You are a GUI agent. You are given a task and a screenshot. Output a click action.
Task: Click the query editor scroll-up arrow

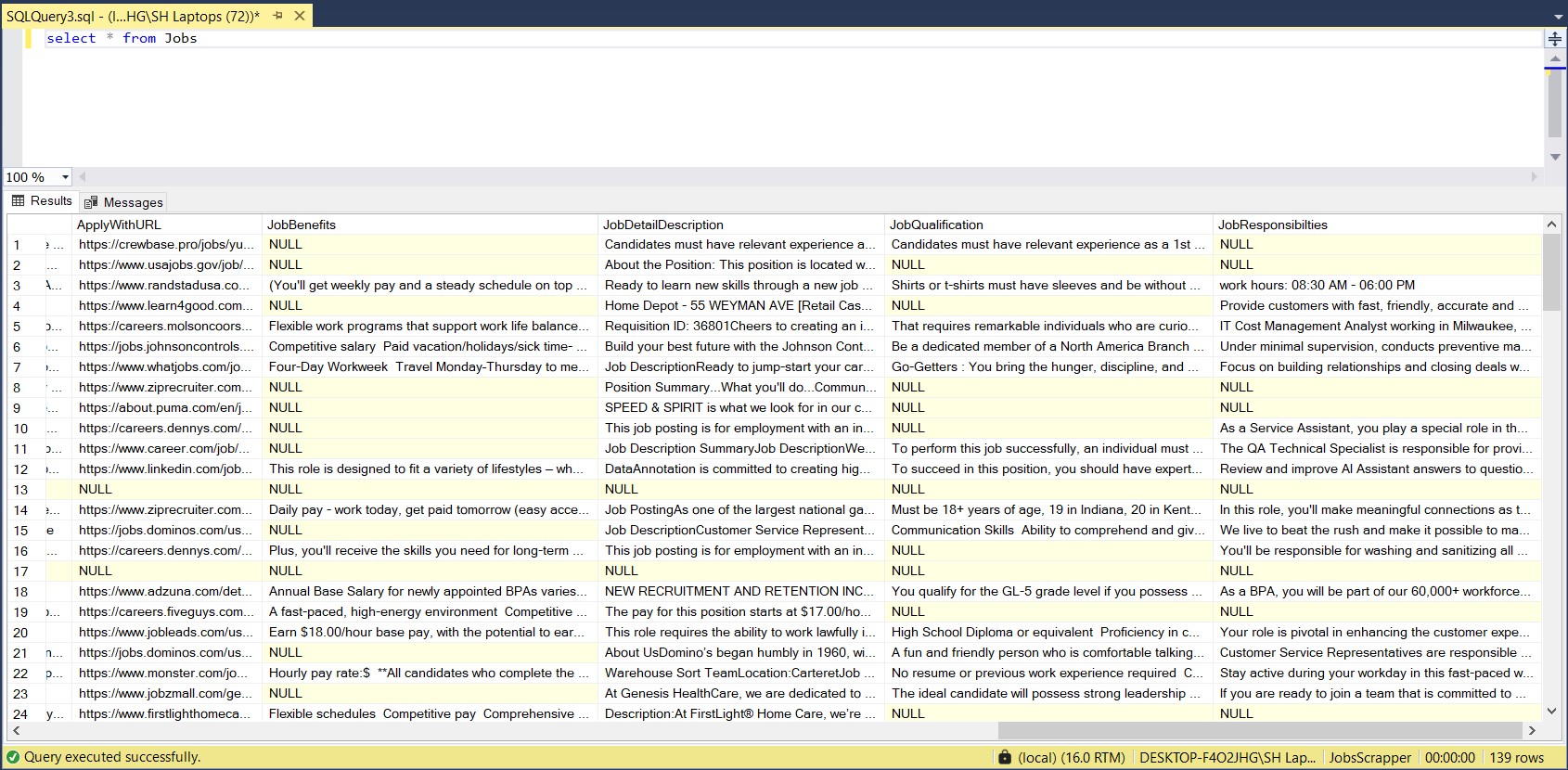(x=1555, y=58)
